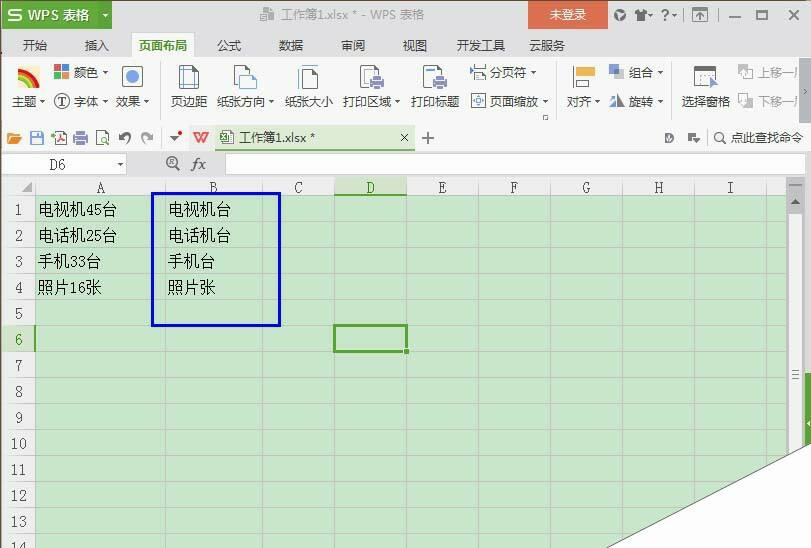Switch to the 数据 ribbon tab
The height and width of the screenshot is (548, 811).
point(291,45)
